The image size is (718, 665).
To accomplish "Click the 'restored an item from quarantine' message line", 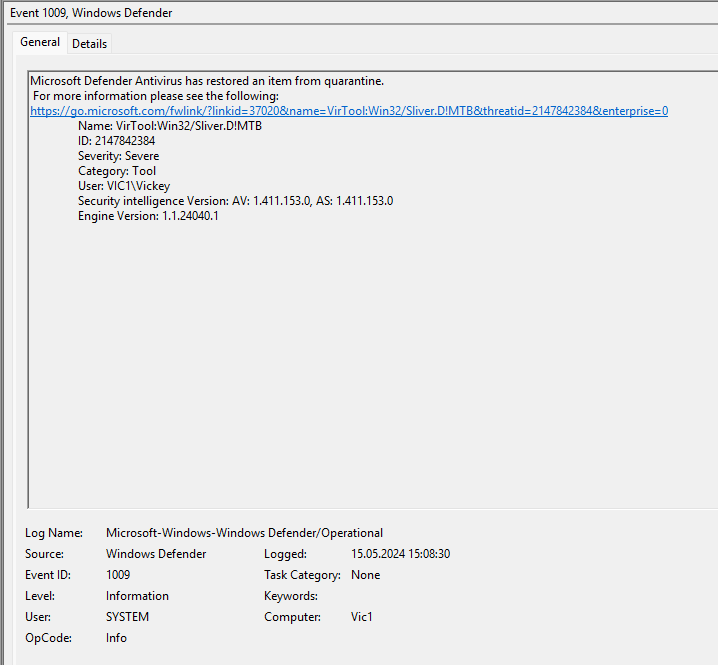I will point(207,81).
